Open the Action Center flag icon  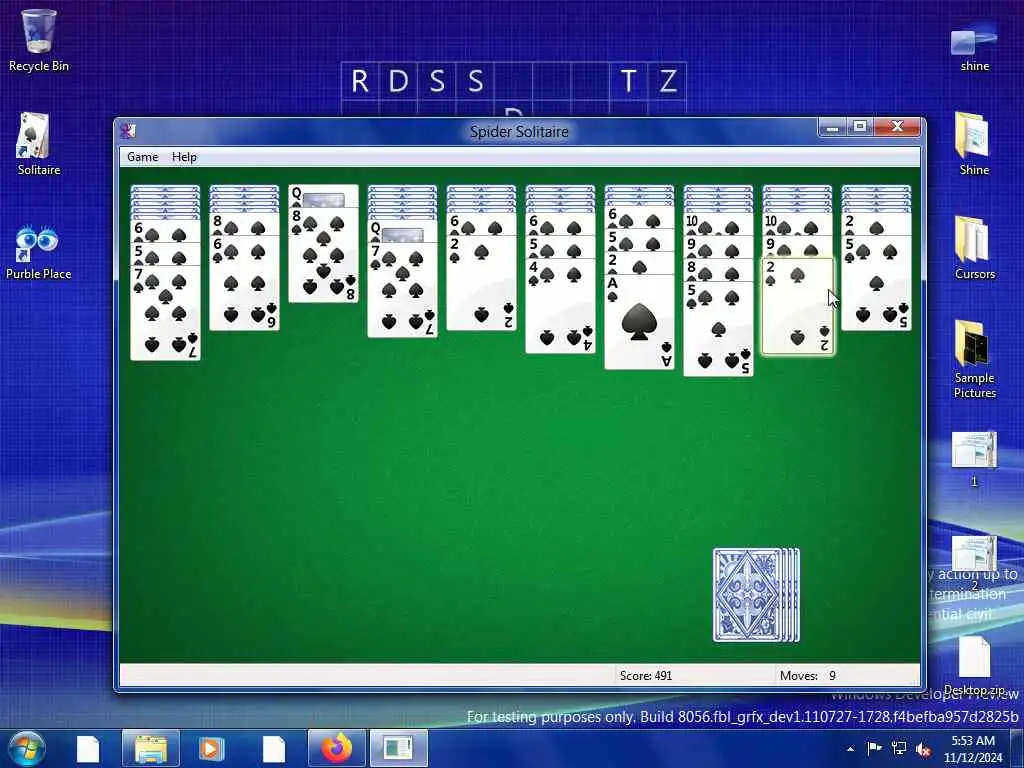coord(874,748)
